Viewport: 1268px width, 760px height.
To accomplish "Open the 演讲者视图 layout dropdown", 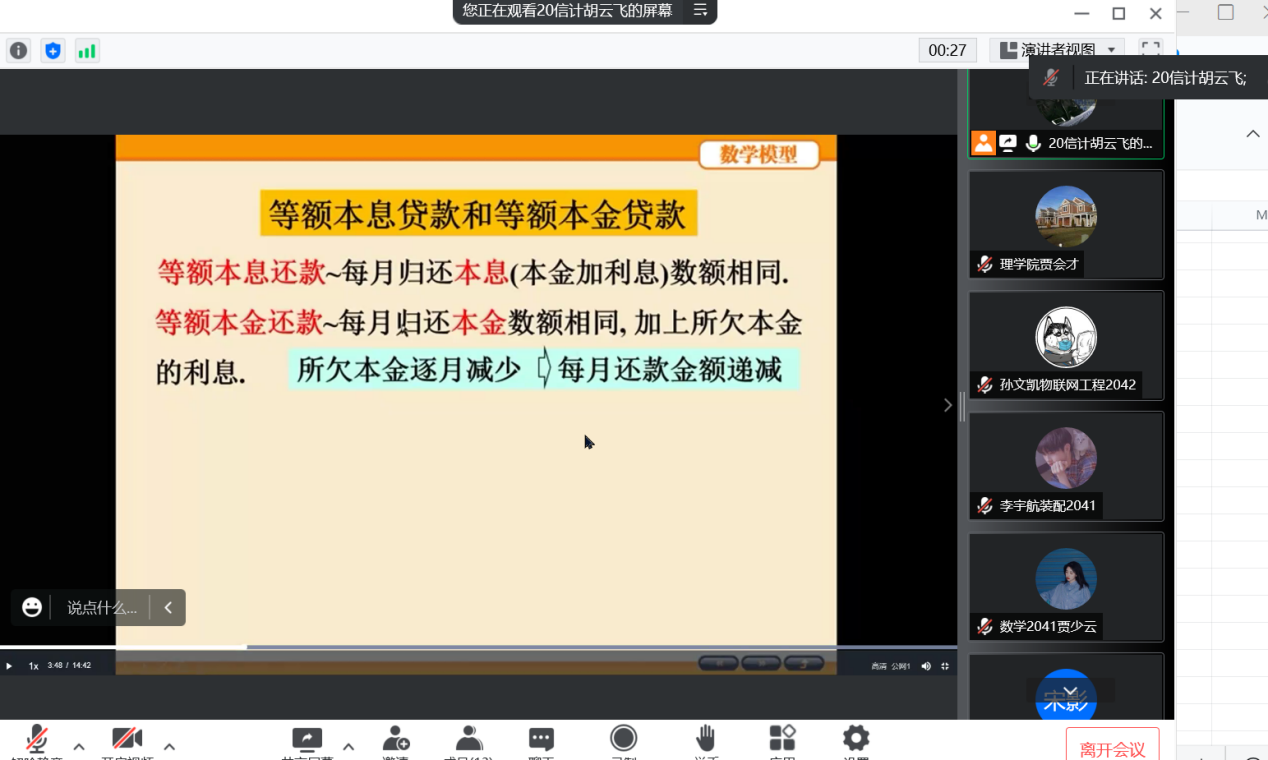I will 1057,49.
